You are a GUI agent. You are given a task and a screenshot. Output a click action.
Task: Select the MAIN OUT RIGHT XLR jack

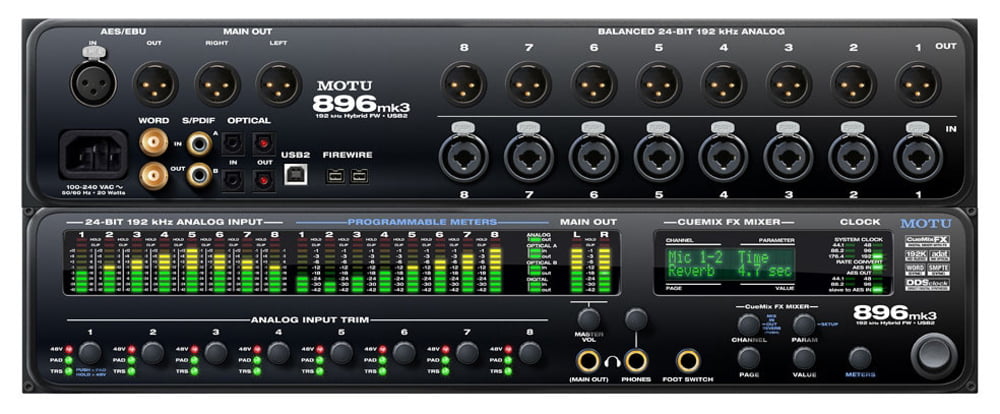217,84
